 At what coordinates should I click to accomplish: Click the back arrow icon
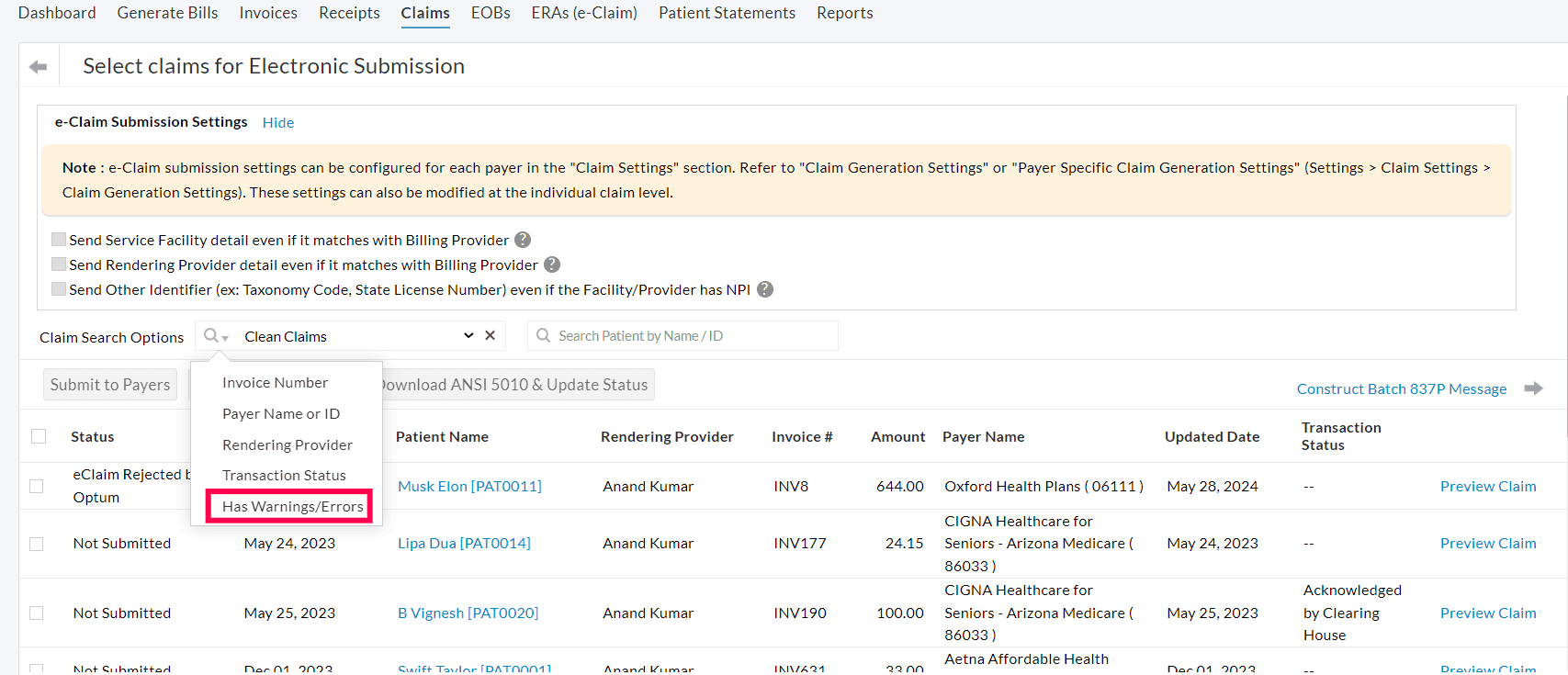[38, 67]
